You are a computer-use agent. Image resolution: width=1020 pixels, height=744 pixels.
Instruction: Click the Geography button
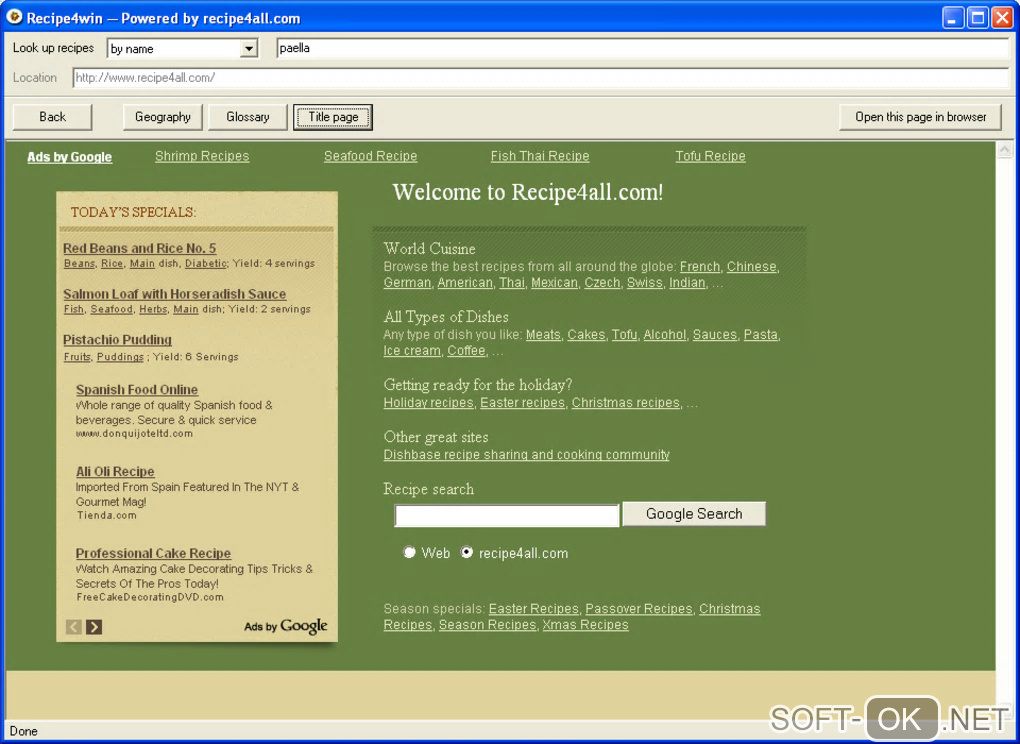click(163, 117)
